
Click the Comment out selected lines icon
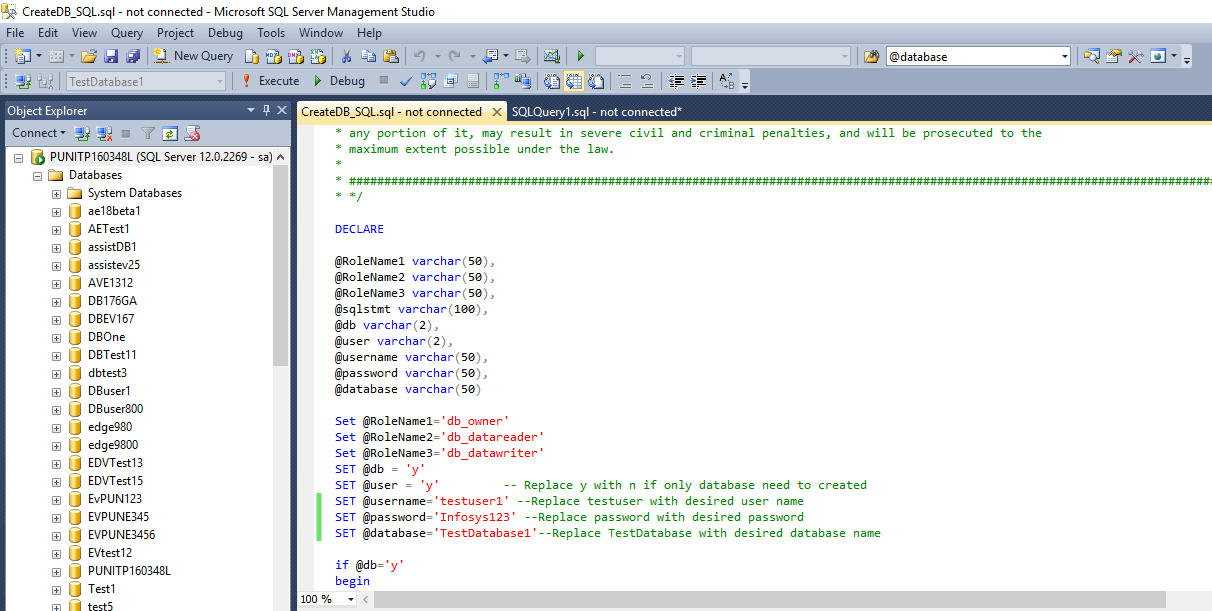click(x=624, y=81)
